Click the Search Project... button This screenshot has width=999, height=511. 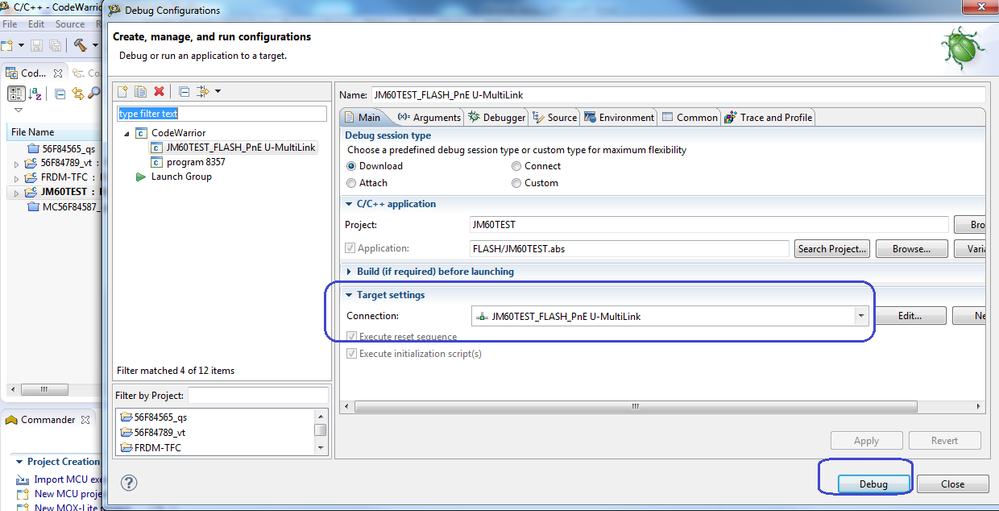[831, 248]
